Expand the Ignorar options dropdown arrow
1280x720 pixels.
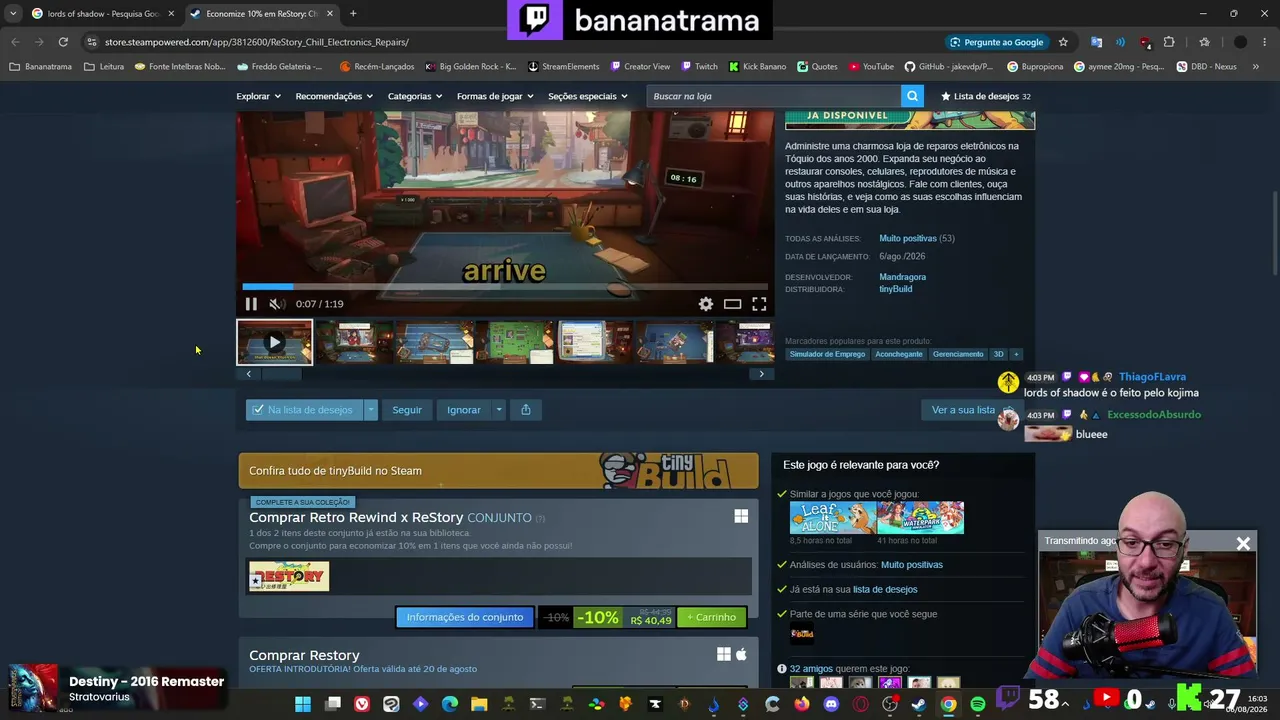tap(498, 410)
